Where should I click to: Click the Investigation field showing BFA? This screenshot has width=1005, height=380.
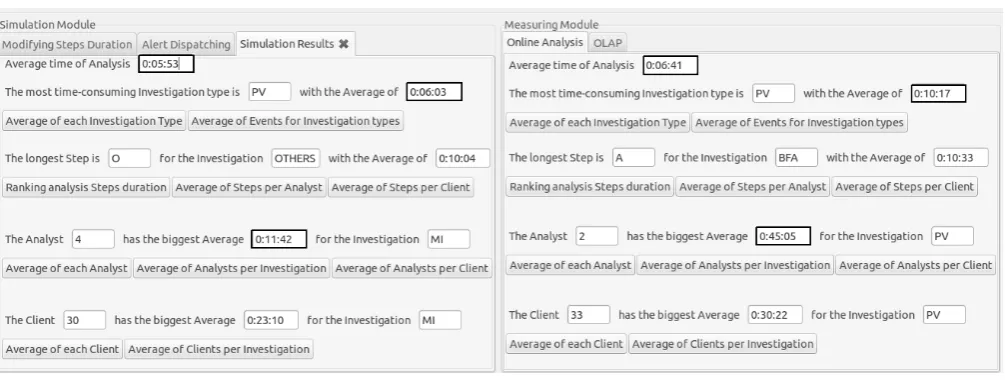click(796, 157)
